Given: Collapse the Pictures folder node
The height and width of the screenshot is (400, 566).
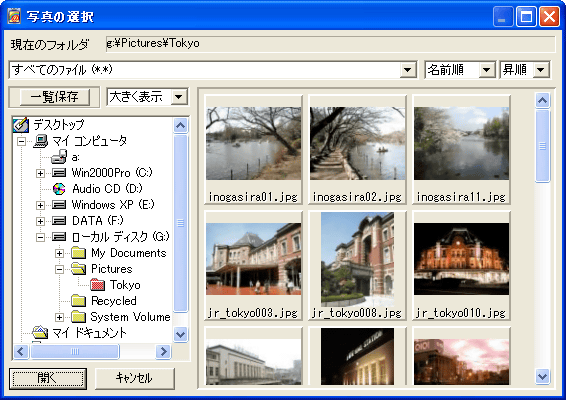Looking at the screenshot, I should [60, 269].
